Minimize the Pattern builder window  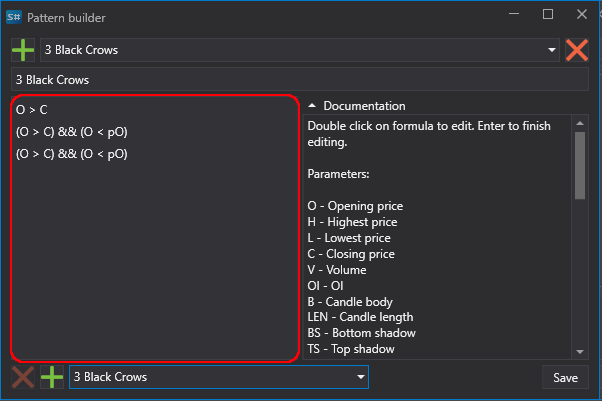click(x=514, y=14)
